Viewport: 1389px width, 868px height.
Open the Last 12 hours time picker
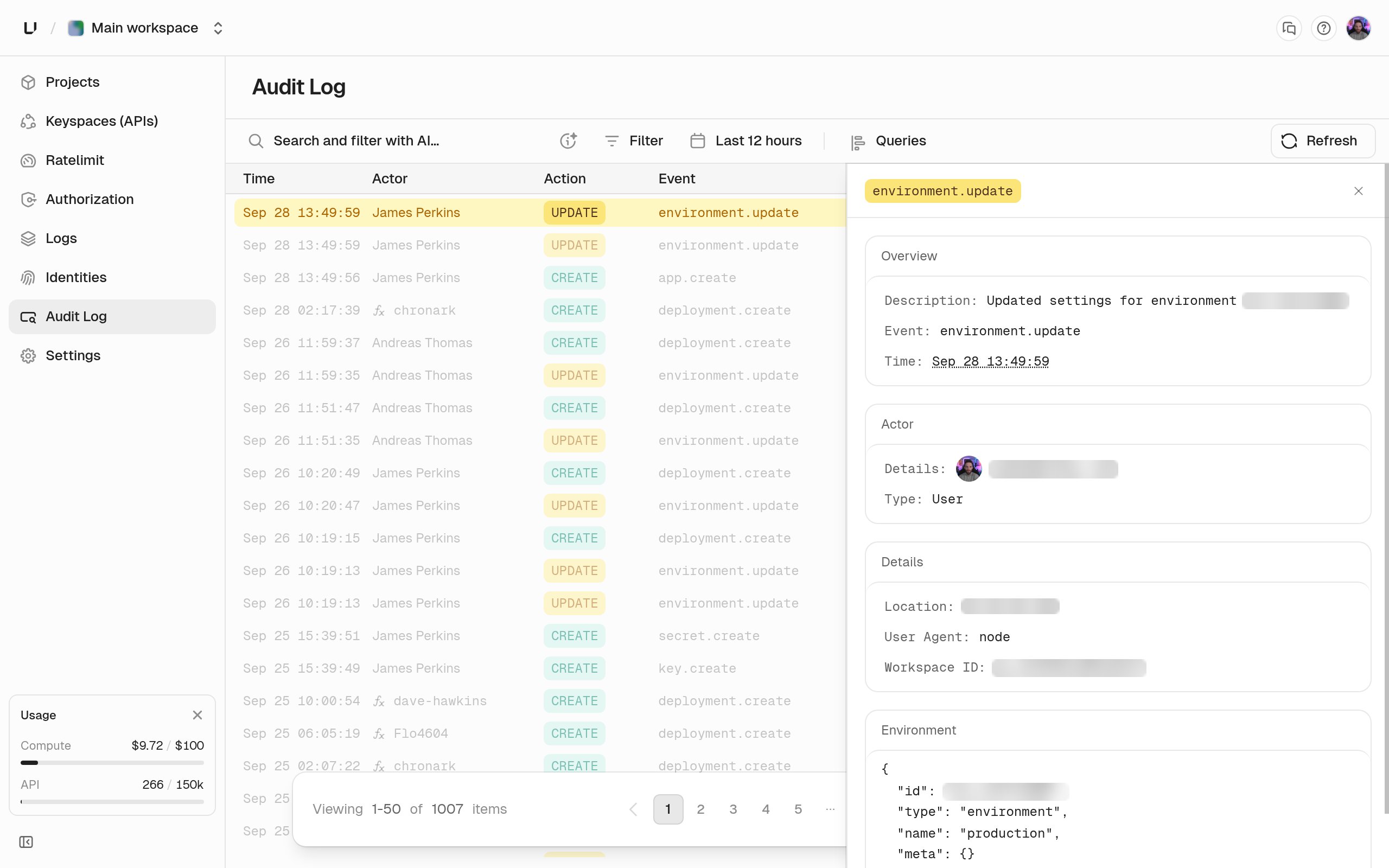click(746, 141)
